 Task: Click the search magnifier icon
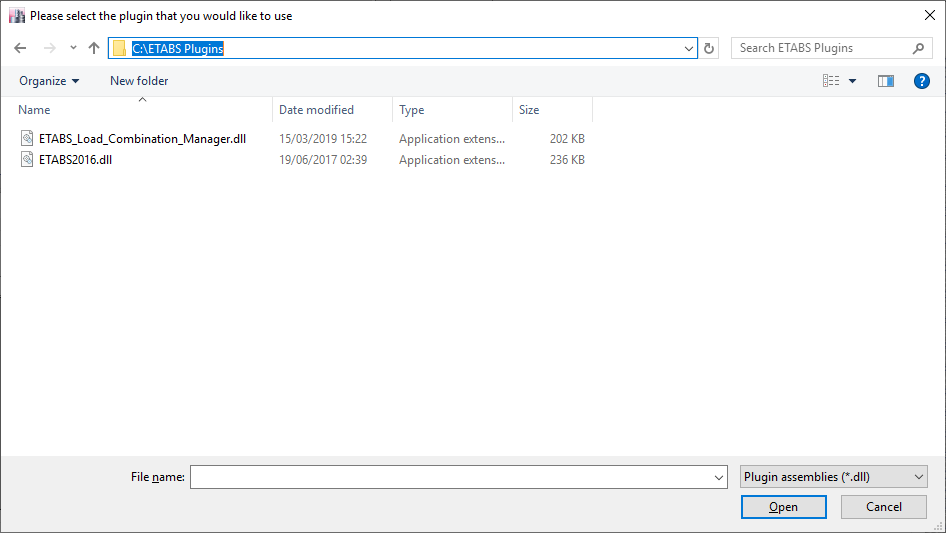(918, 48)
